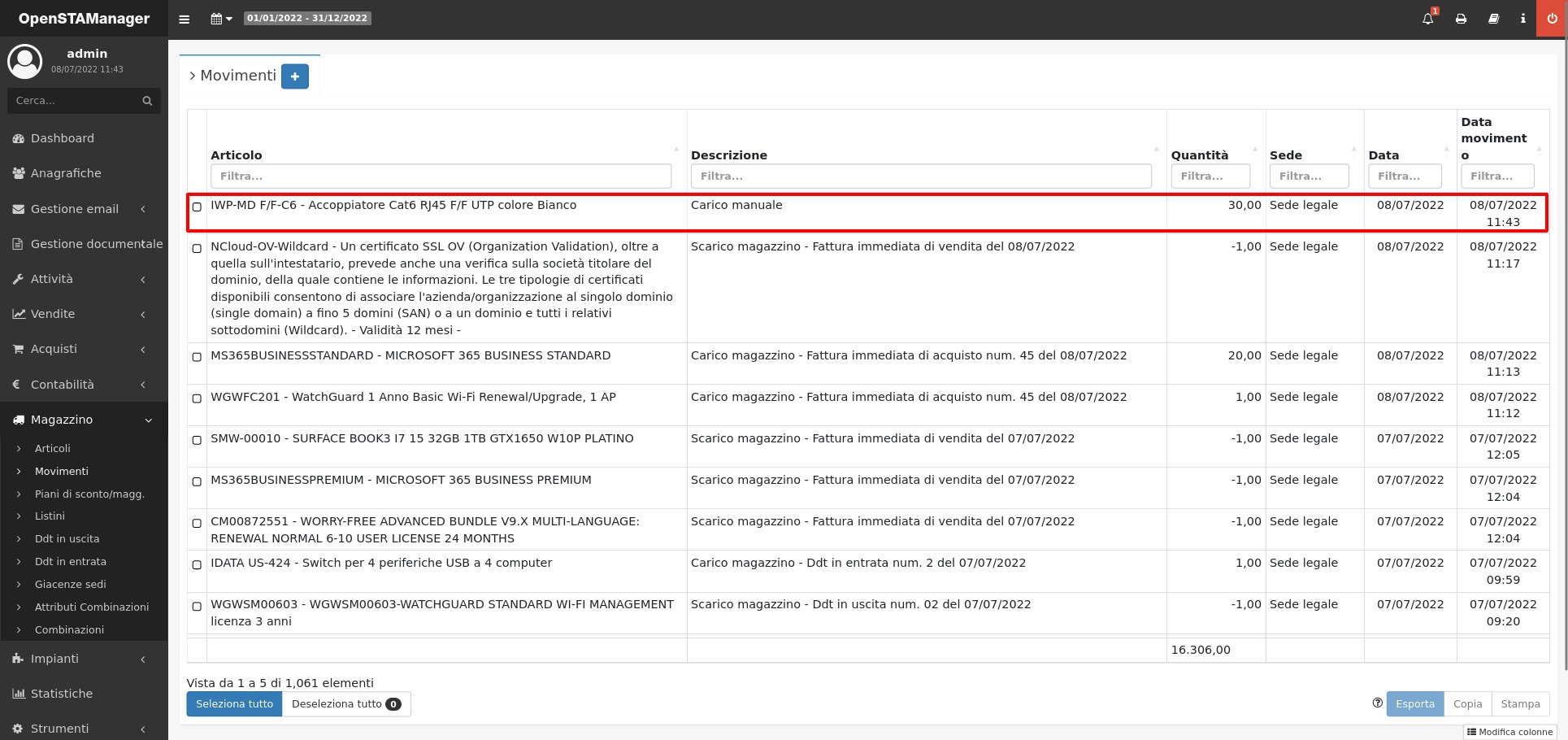
Task: Click the Seleziona tutto button
Action: click(x=234, y=704)
